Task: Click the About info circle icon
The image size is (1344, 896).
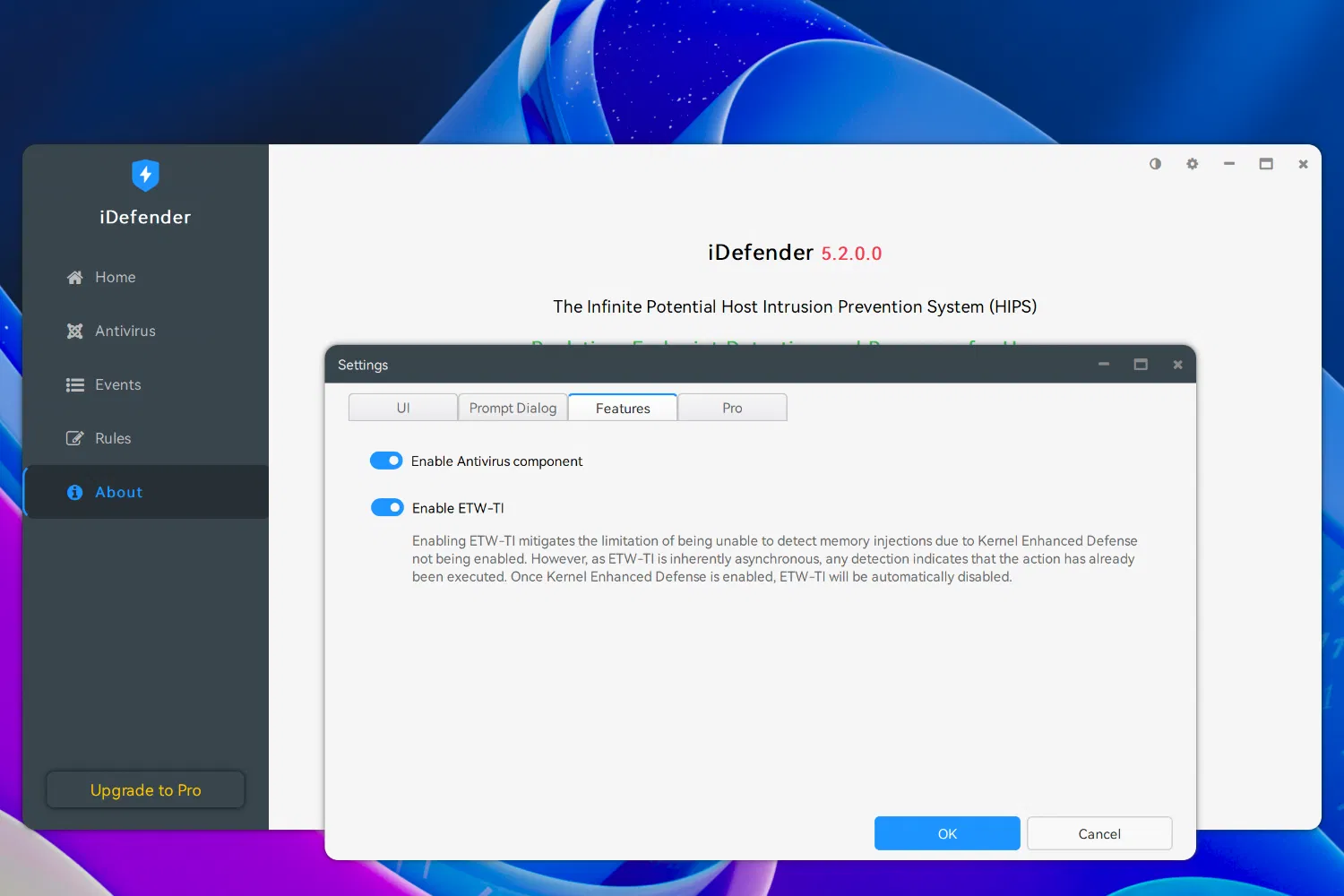Action: (74, 493)
